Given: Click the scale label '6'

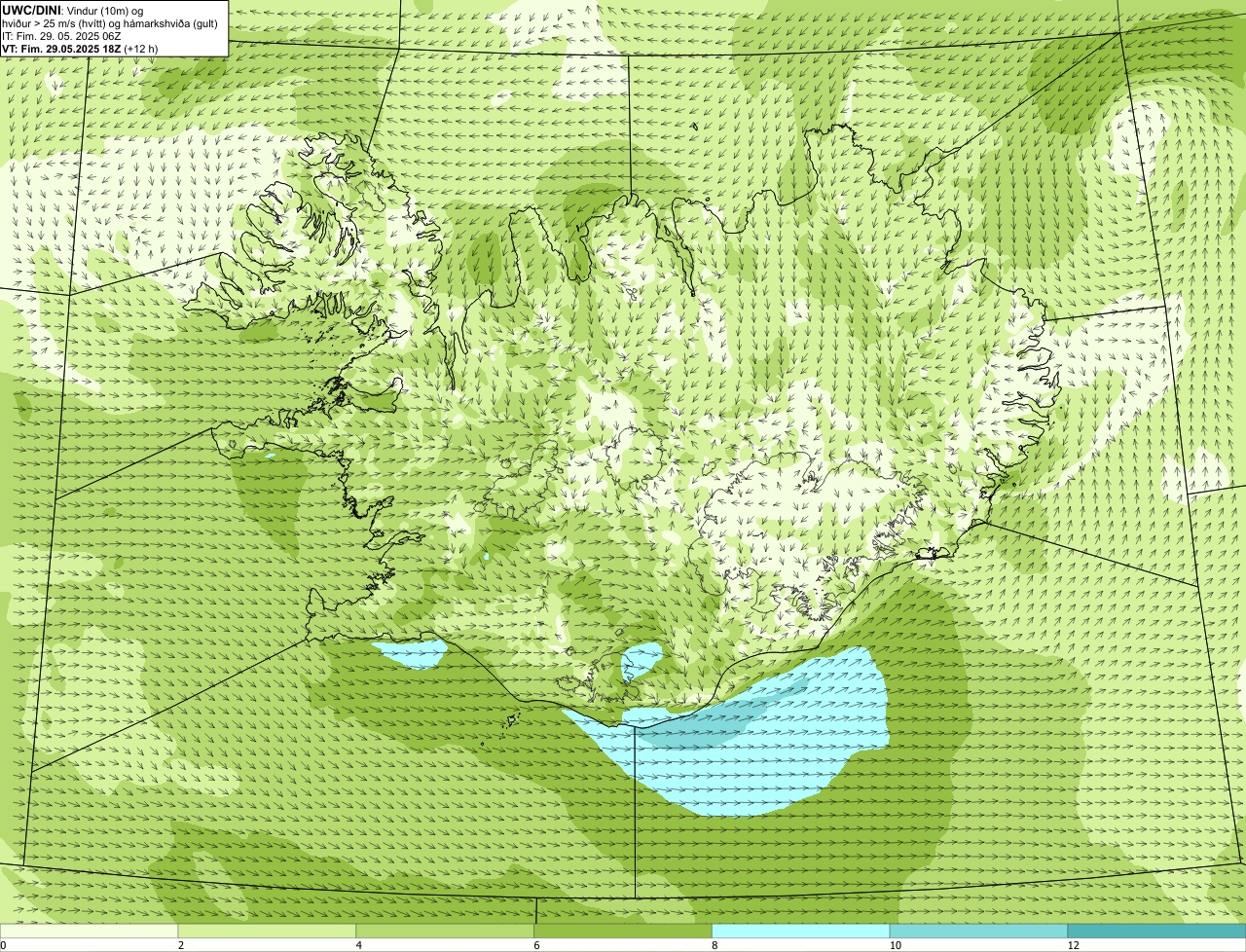Looking at the screenshot, I should (536, 945).
